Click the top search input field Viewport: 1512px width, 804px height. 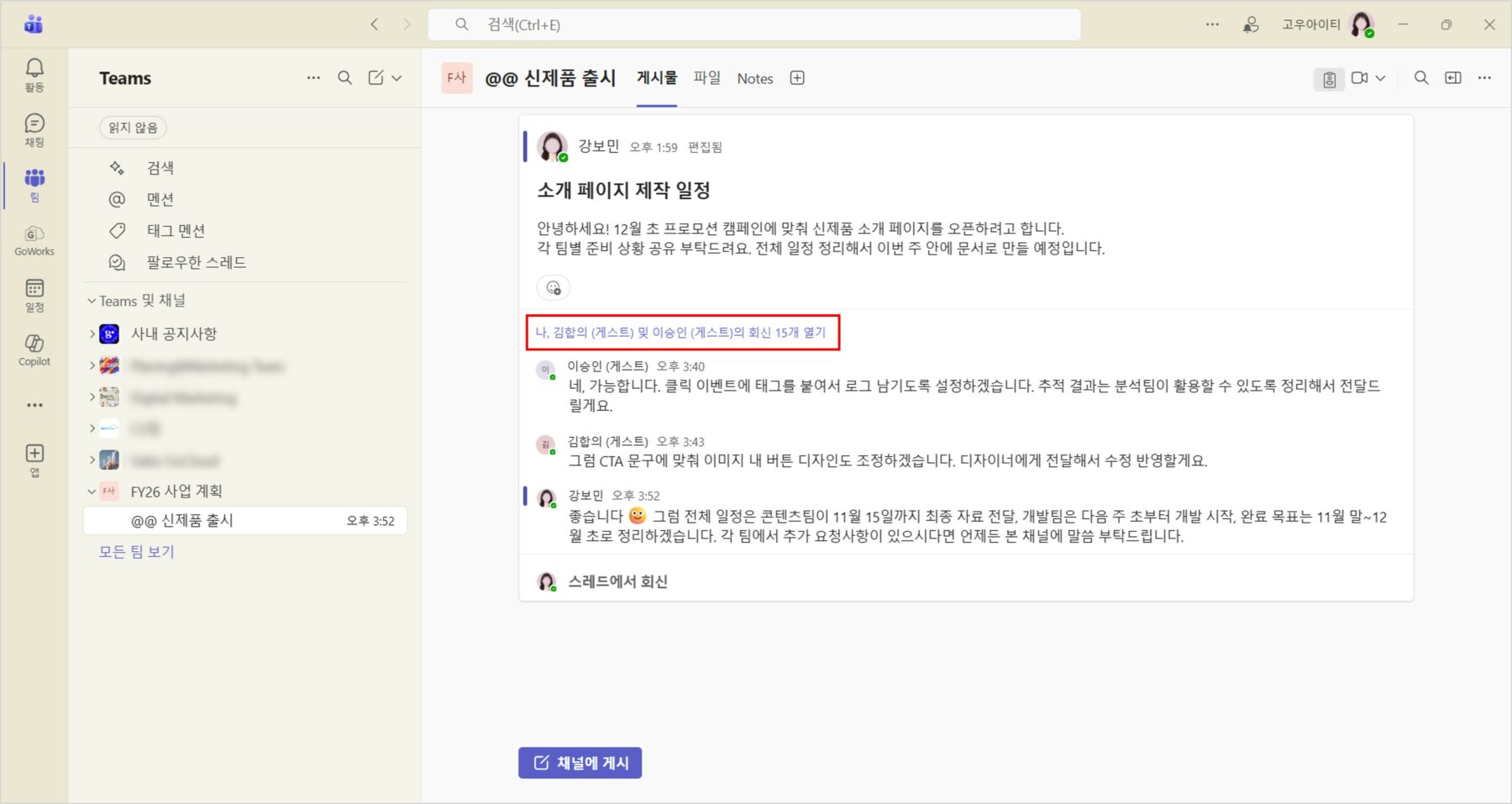753,25
